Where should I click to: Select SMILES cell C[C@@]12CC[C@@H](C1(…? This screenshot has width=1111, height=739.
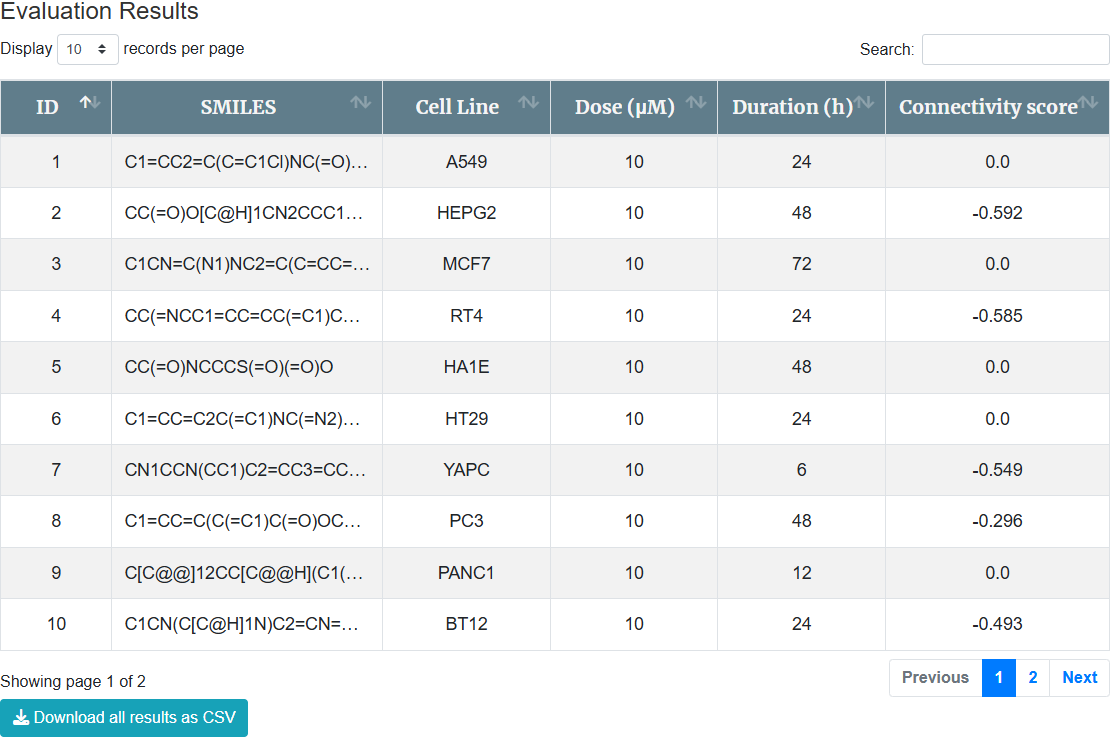coord(244,572)
